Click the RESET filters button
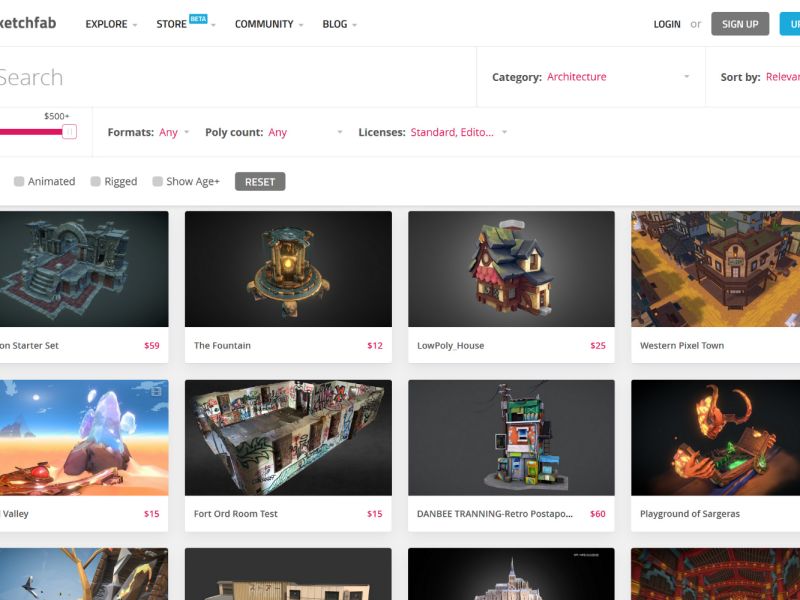 tap(260, 182)
